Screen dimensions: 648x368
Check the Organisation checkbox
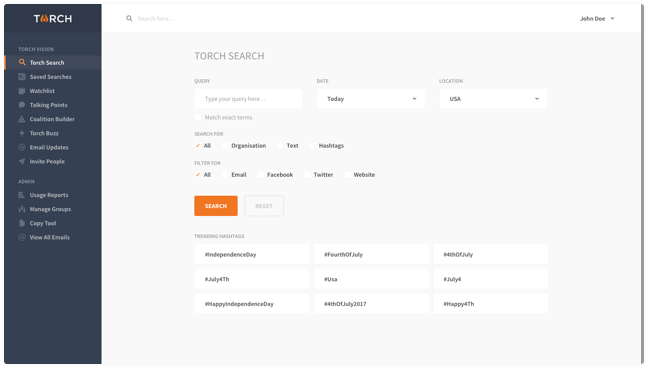pyautogui.click(x=225, y=146)
